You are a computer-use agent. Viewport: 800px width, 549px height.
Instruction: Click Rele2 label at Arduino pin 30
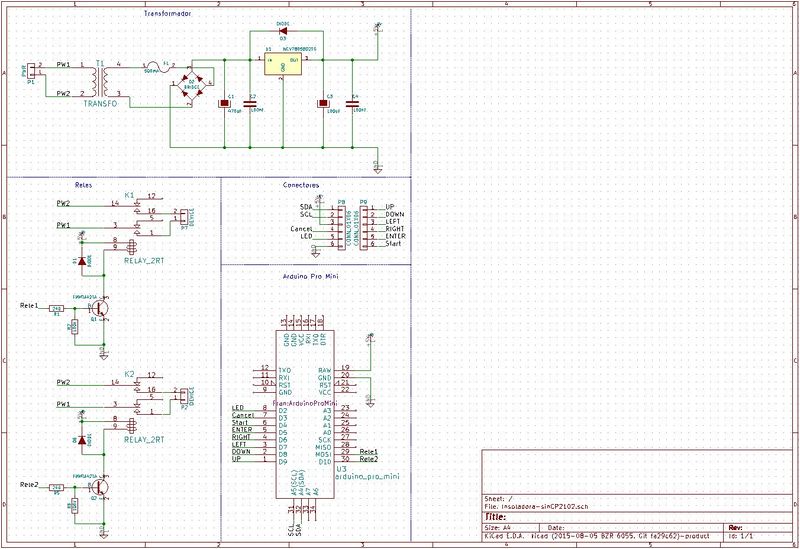(369, 459)
